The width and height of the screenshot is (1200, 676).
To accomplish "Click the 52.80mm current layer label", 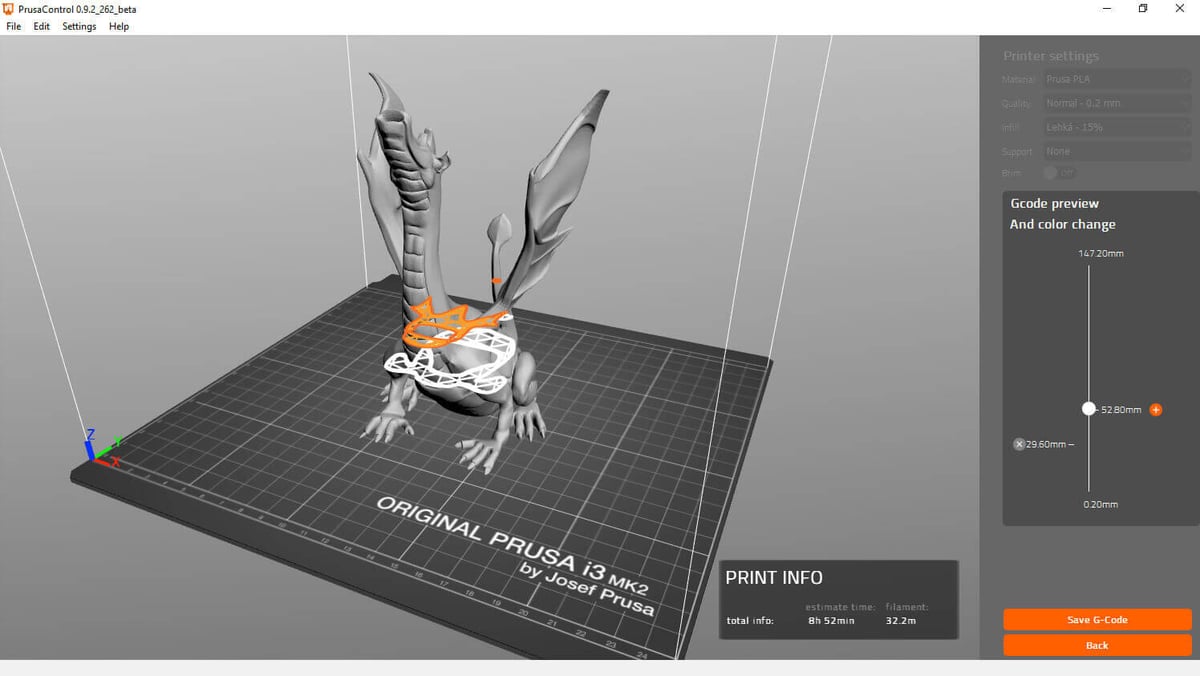I will point(1121,409).
